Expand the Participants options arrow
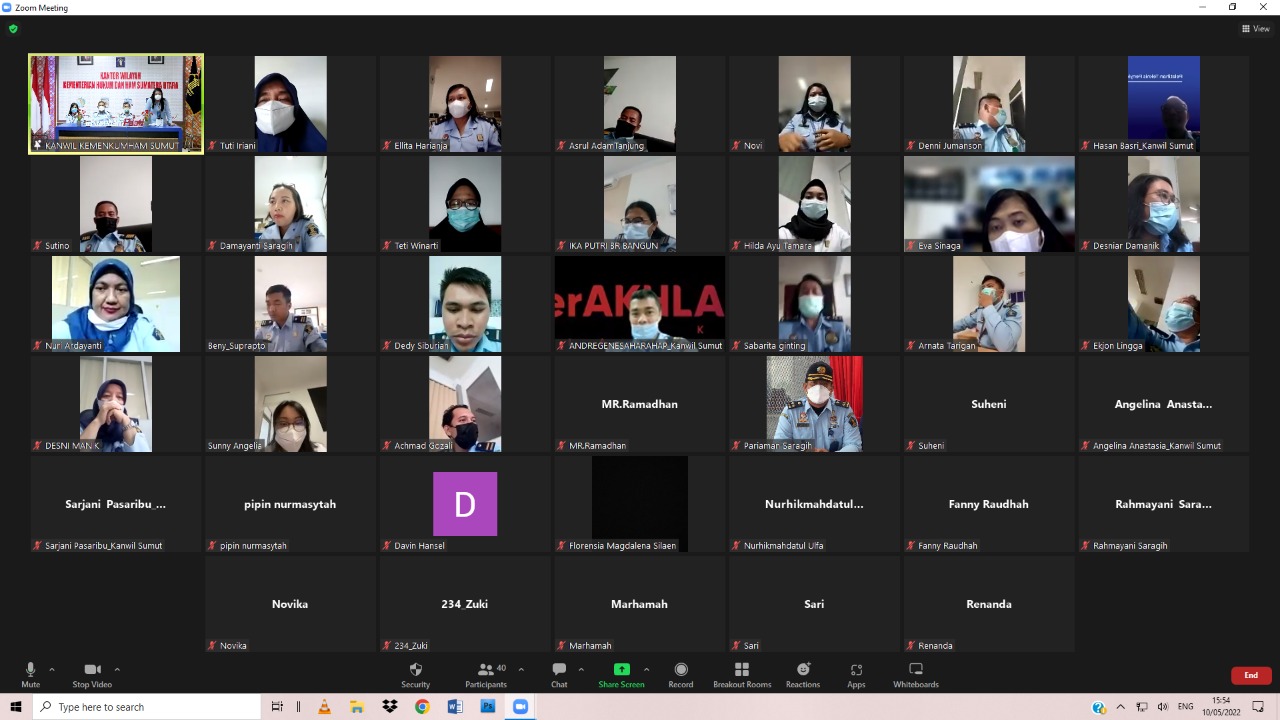 click(521, 670)
